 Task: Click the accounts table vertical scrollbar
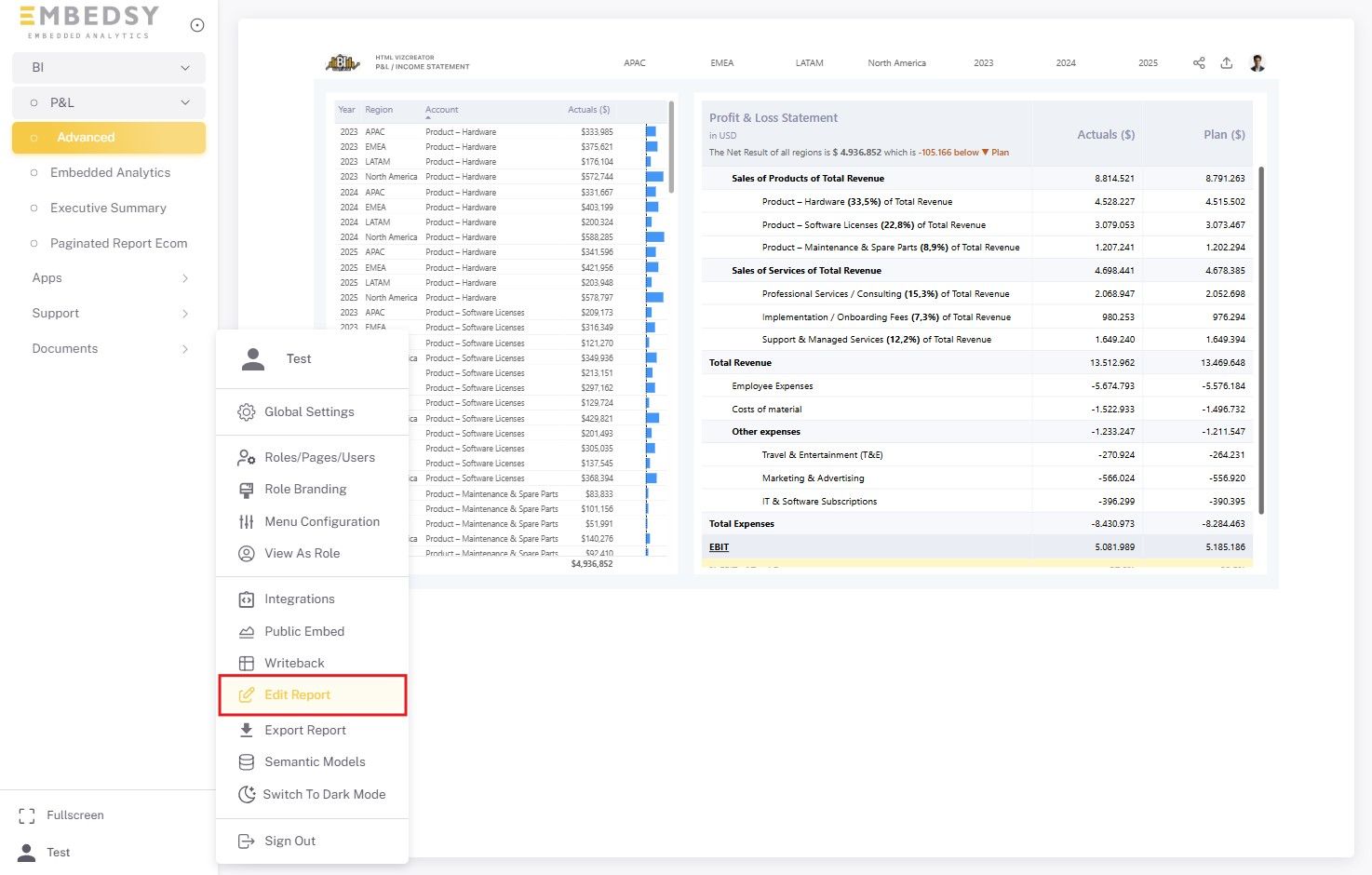pyautogui.click(x=671, y=147)
